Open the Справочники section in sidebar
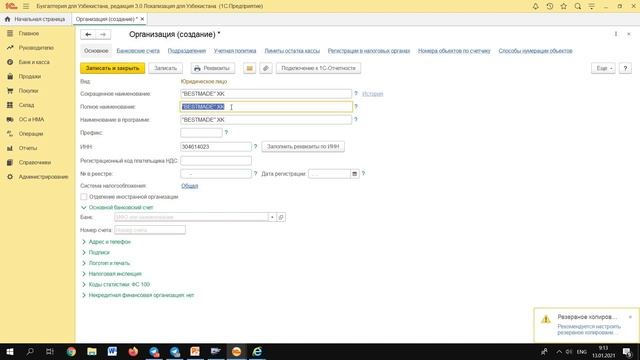The image size is (640, 360). point(35,162)
